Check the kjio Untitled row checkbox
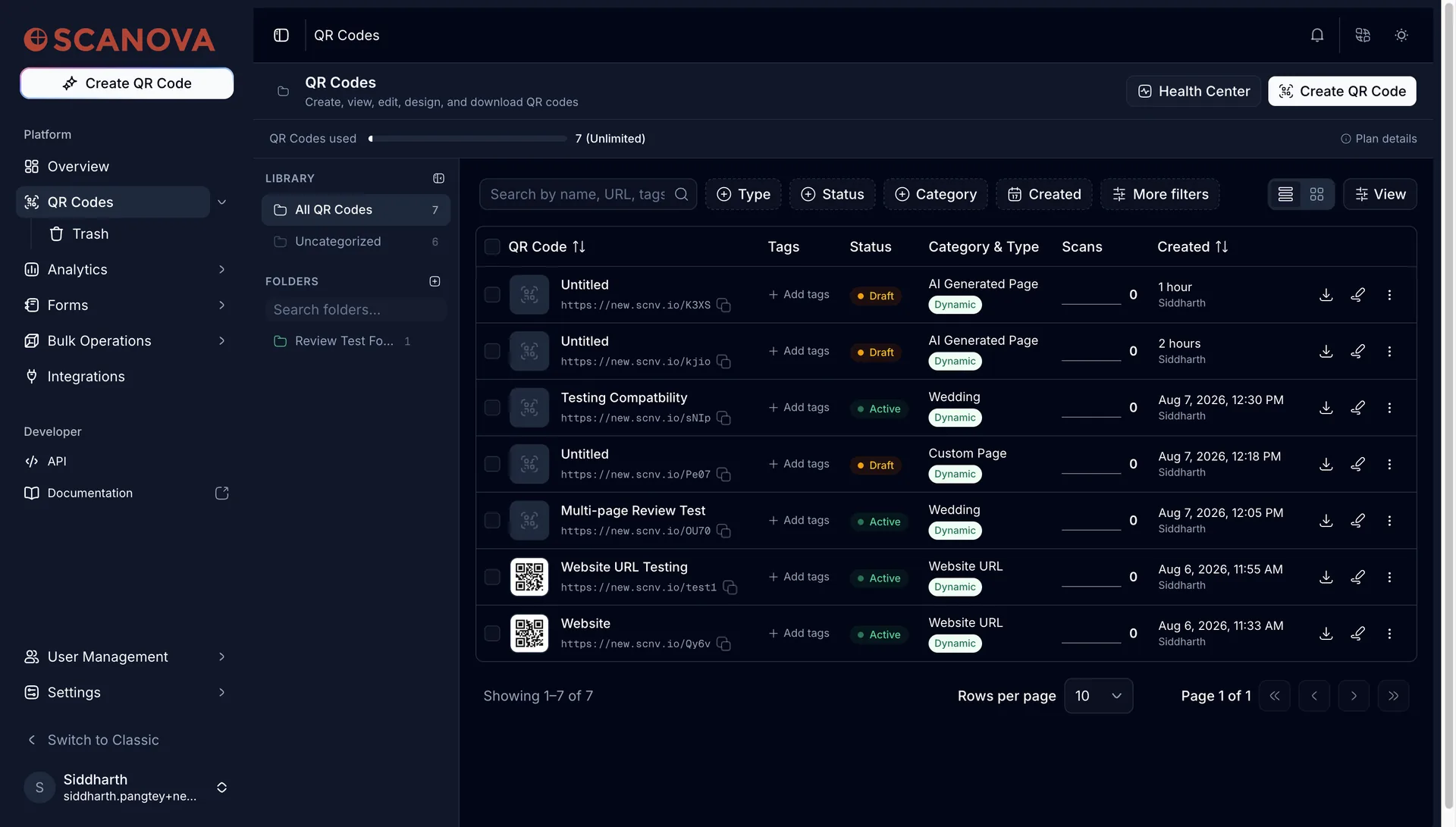1456x827 pixels. pos(492,352)
